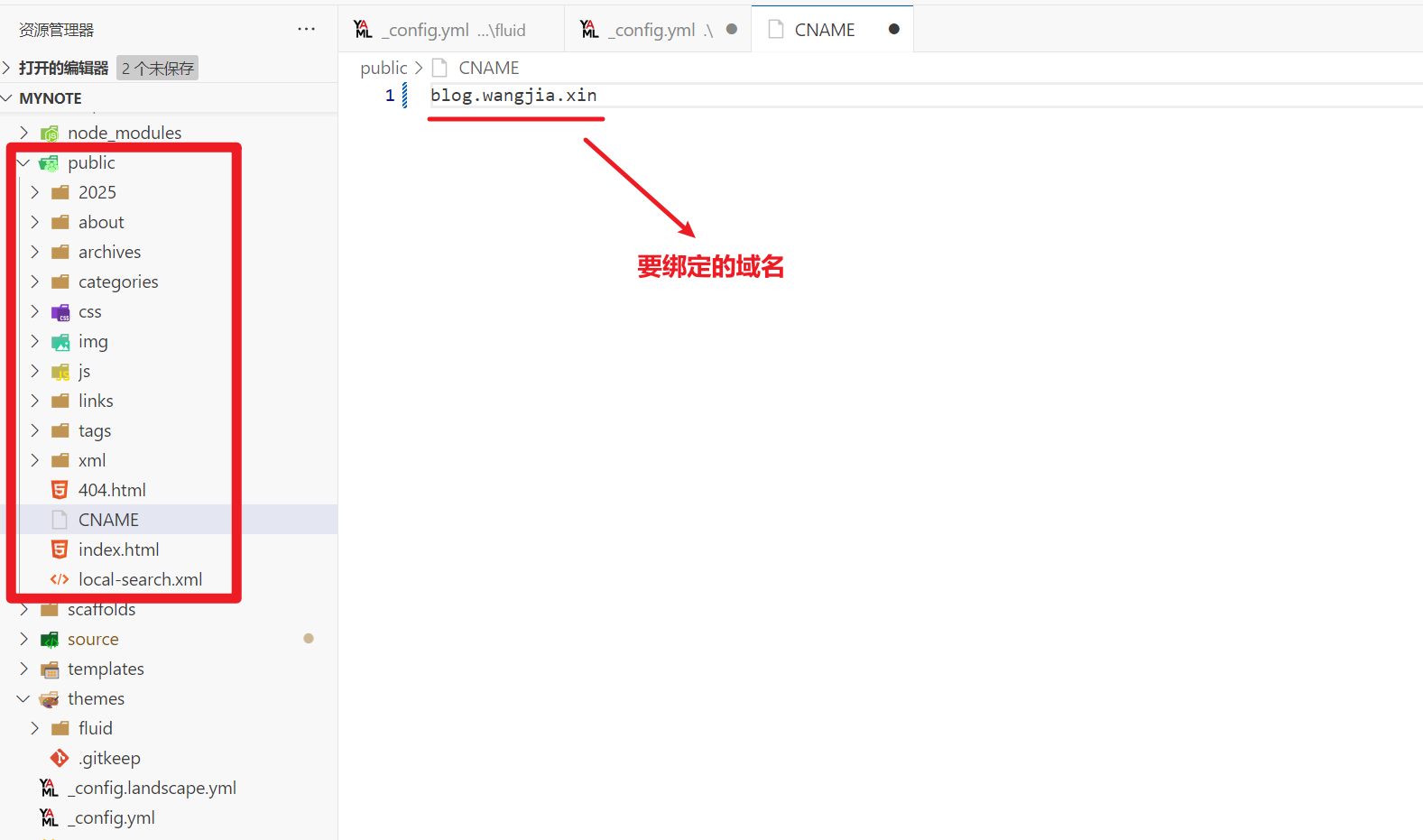Click the HTML5 icon next to 404.html
The width and height of the screenshot is (1423, 840).
pyautogui.click(x=60, y=490)
